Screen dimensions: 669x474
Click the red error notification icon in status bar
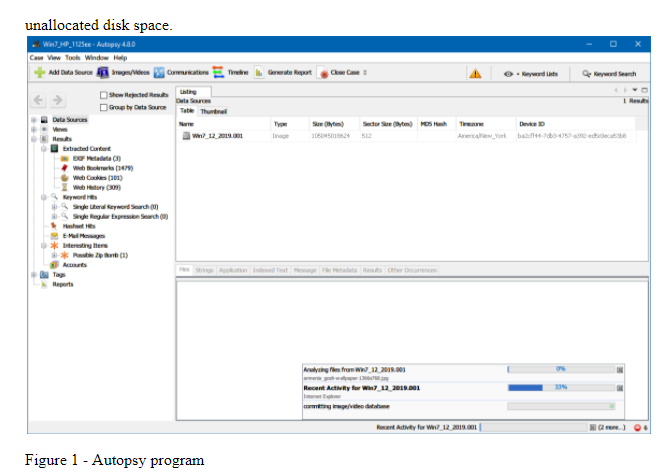pos(637,427)
